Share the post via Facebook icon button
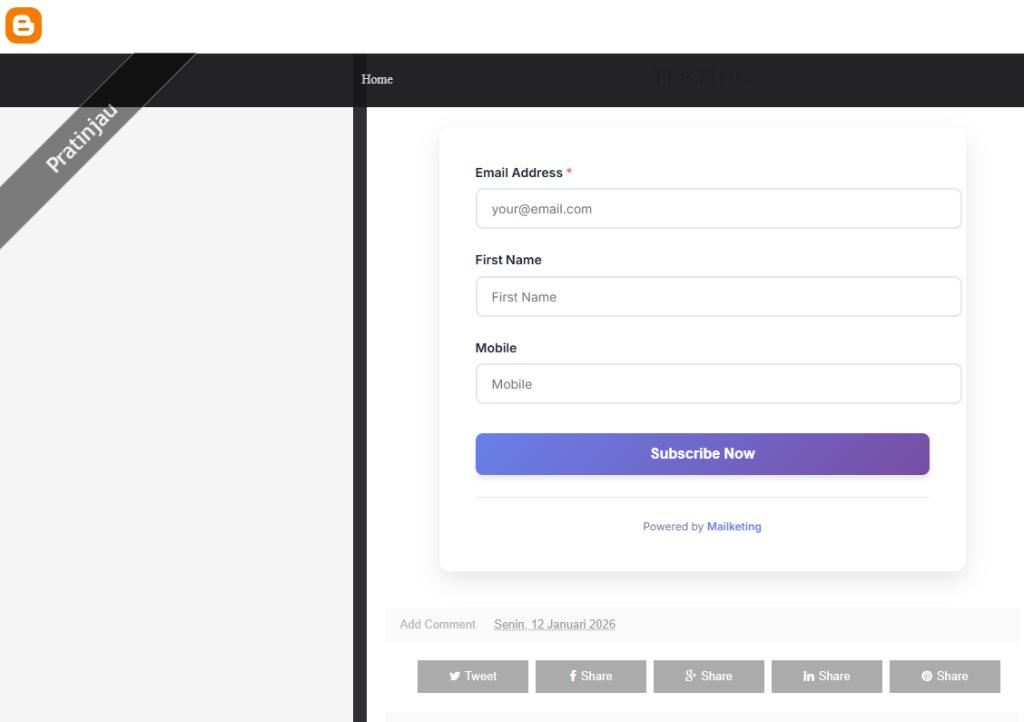 [590, 676]
